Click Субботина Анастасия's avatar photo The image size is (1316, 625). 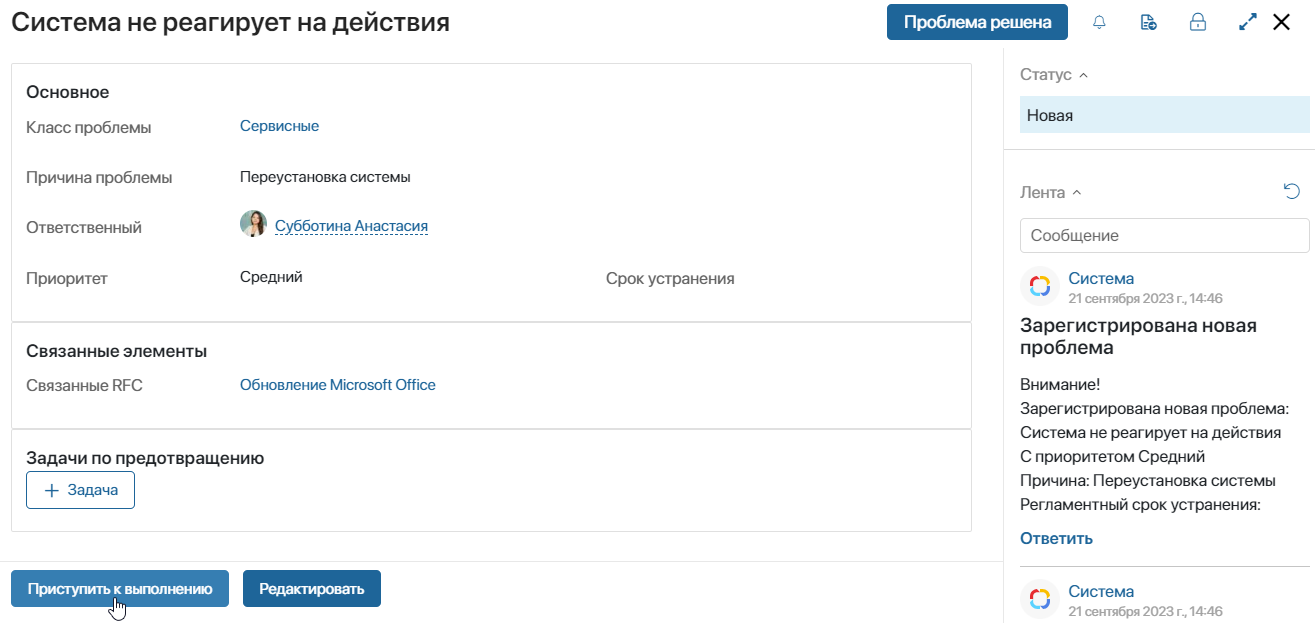coord(253,224)
